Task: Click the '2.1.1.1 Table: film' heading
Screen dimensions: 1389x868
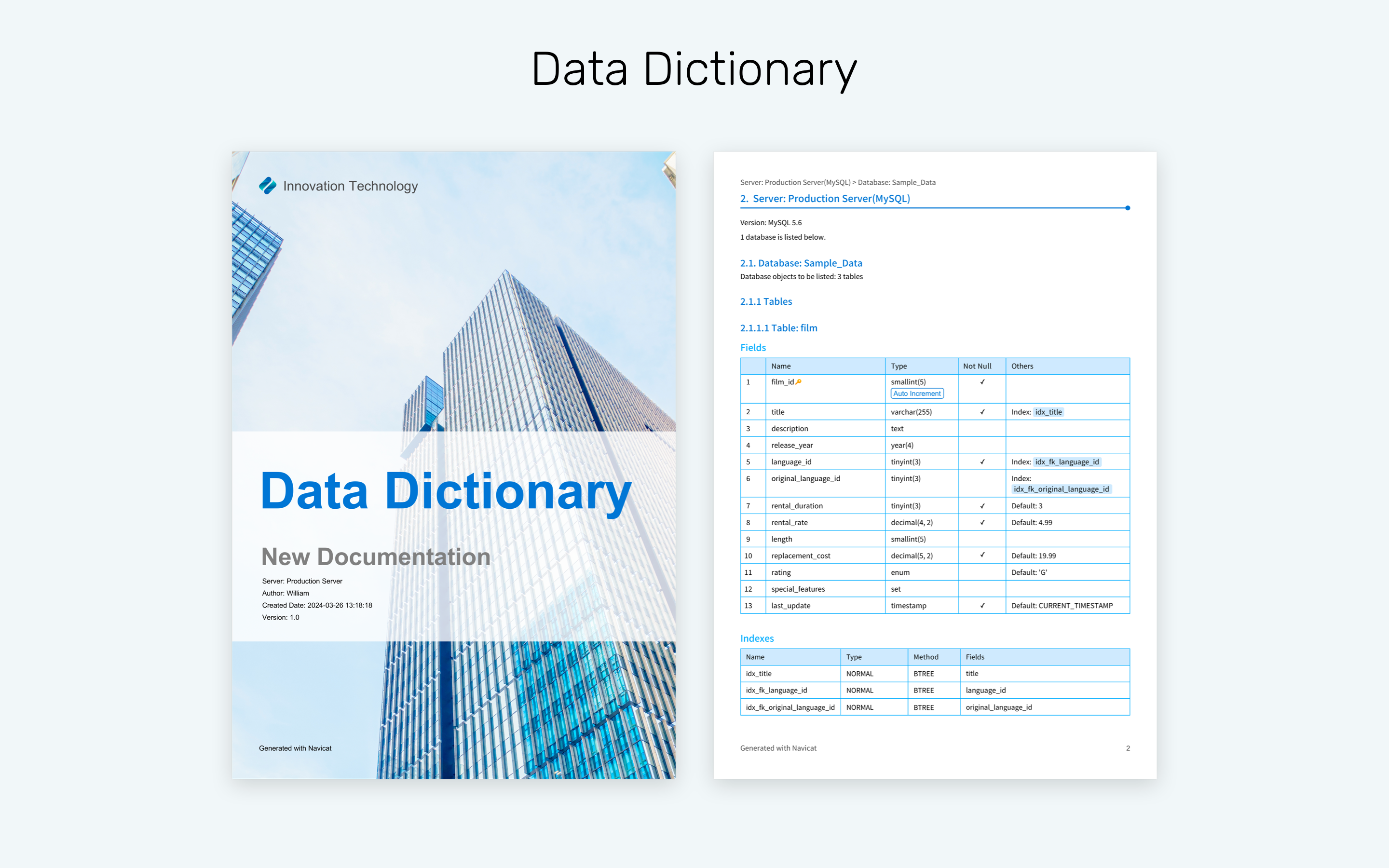Action: pos(778,328)
